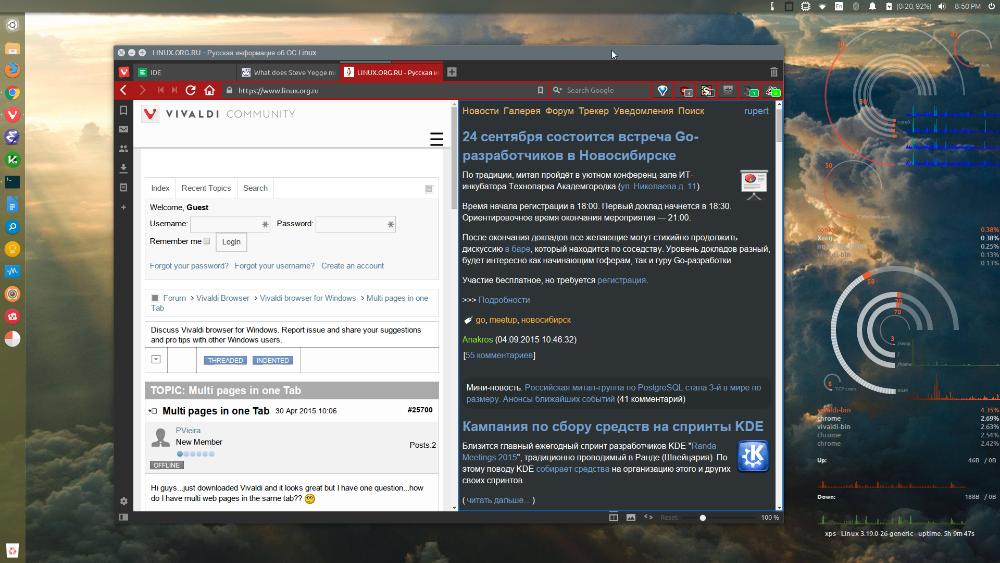Click 'Forgot your password?' link
The height and width of the screenshot is (563, 1000).
pos(189,266)
